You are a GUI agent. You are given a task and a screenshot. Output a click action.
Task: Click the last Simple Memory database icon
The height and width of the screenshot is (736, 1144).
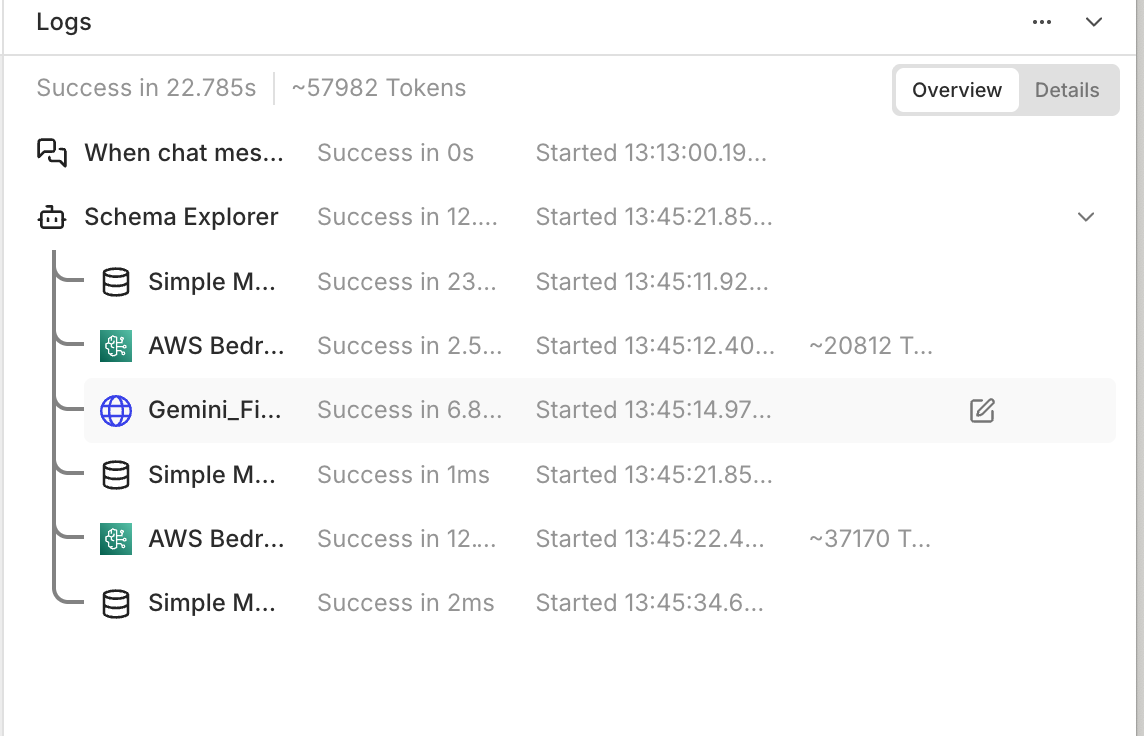[x=116, y=603]
